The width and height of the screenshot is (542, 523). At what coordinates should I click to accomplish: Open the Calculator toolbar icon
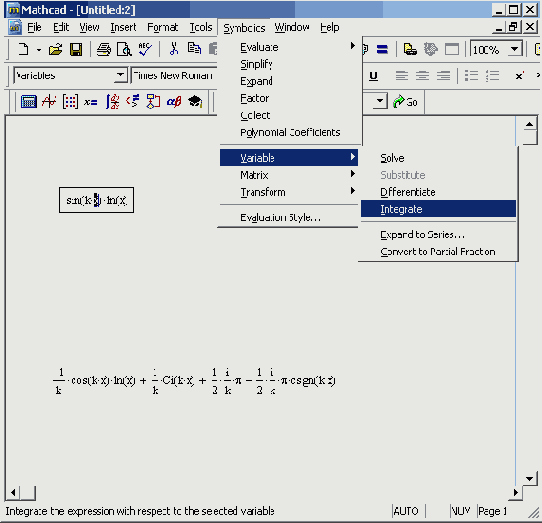click(x=29, y=102)
